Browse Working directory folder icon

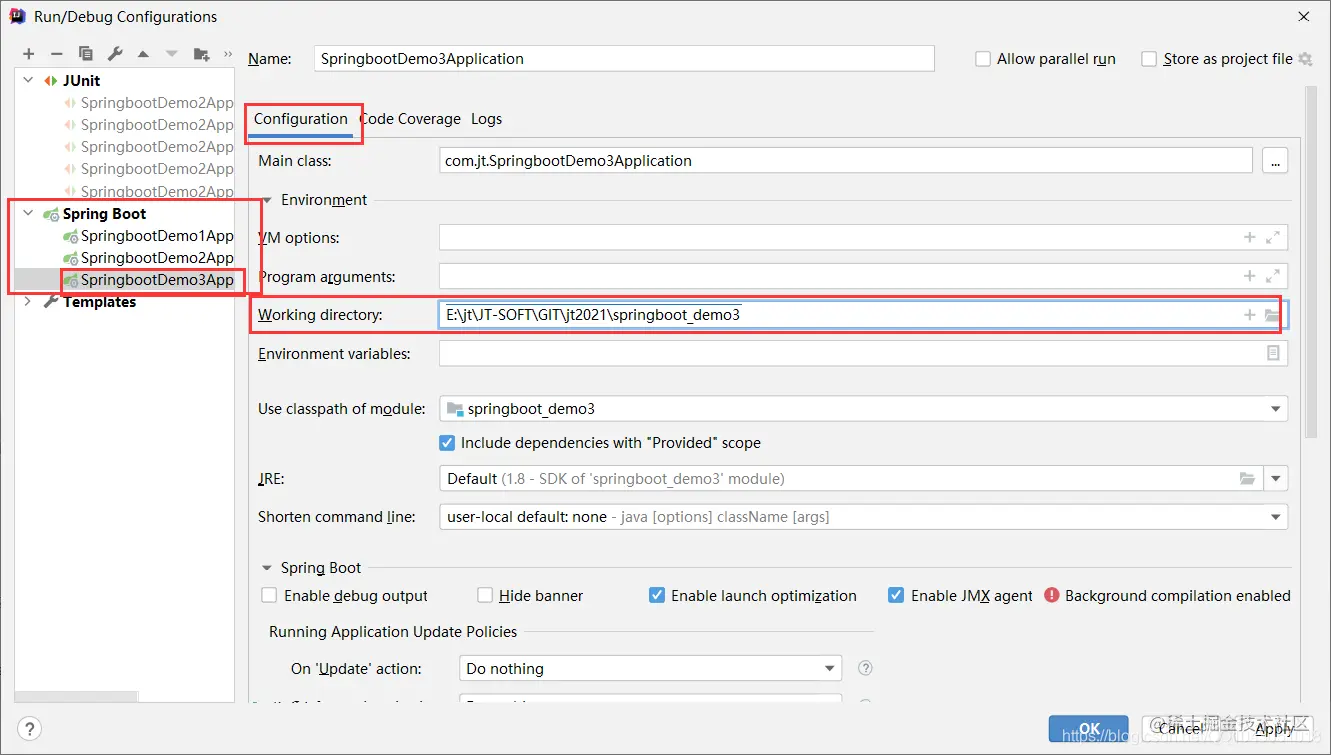pyautogui.click(x=1272, y=315)
